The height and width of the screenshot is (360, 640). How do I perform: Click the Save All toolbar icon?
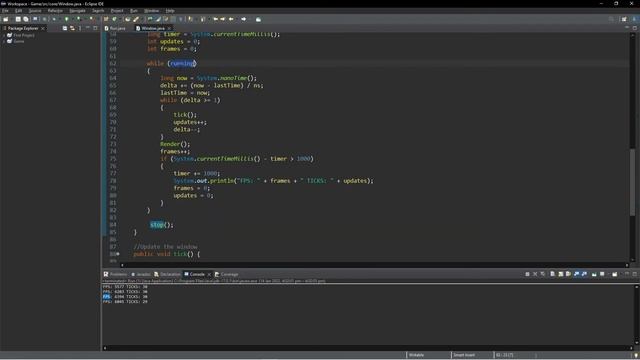[26, 19]
